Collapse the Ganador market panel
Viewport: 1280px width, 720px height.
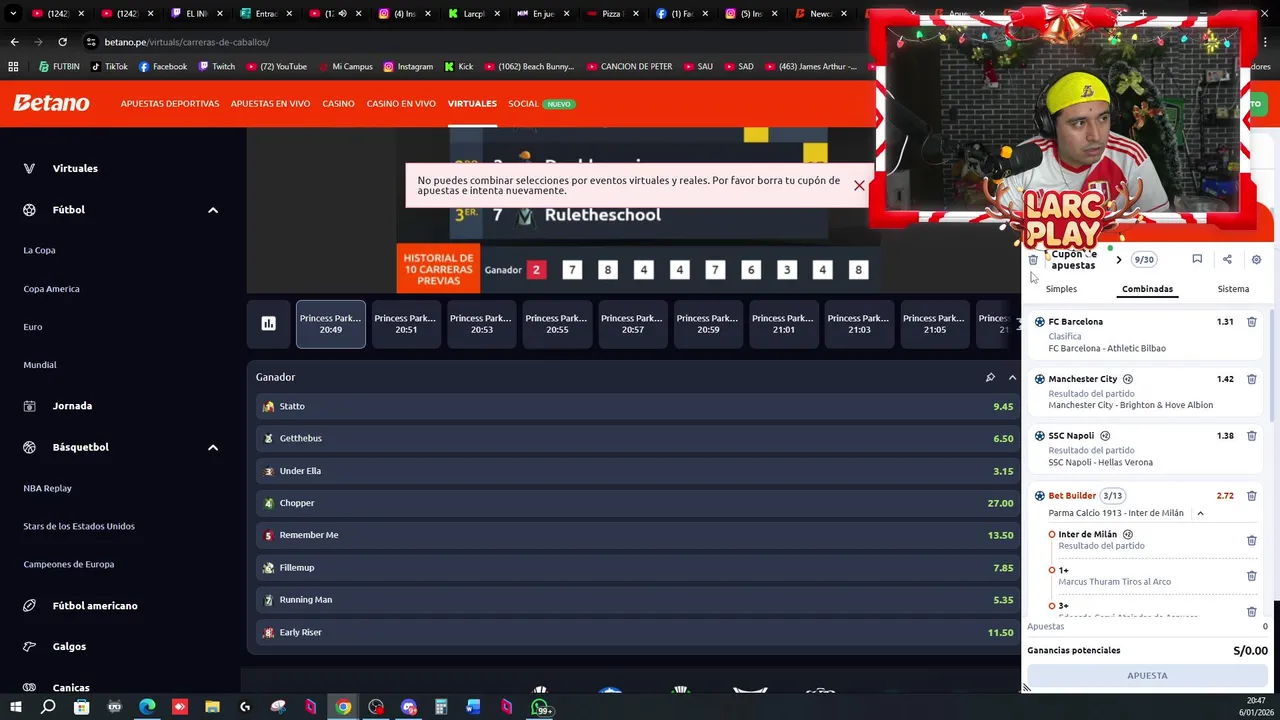pos(1012,377)
